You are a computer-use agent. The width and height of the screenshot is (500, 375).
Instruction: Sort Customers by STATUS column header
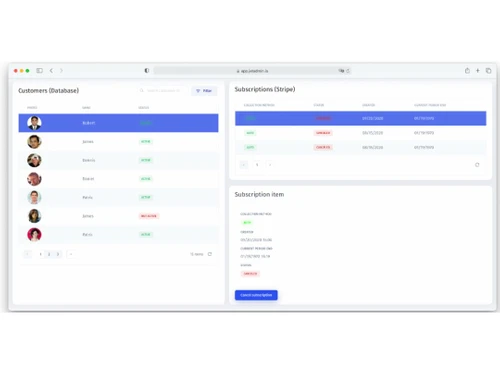click(144, 108)
